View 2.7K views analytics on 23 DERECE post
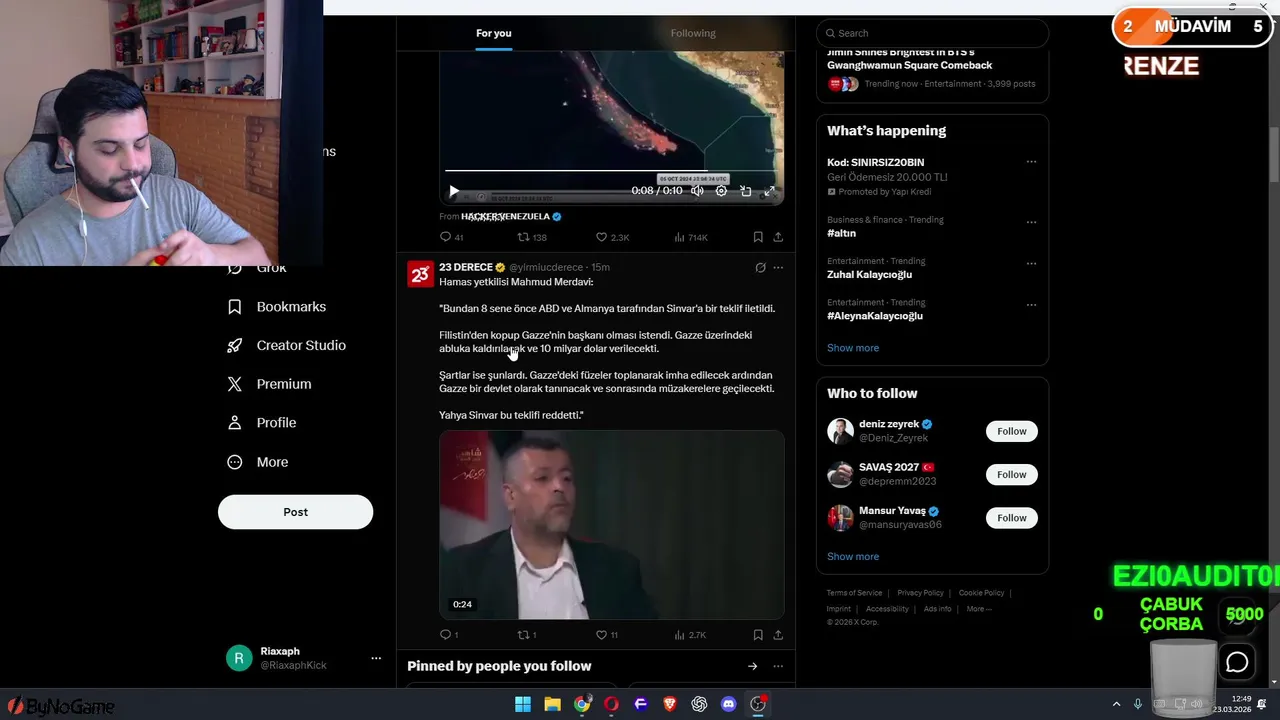This screenshot has width=1280, height=720. [x=691, y=635]
